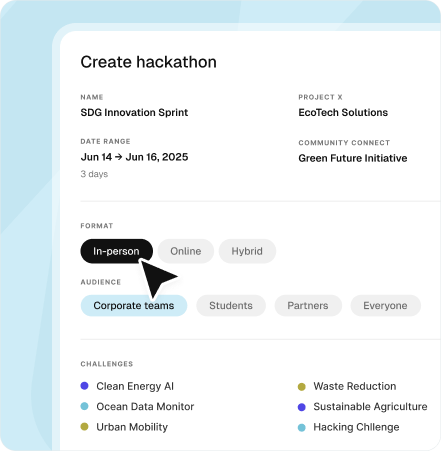Click the 3 days duration text
The height and width of the screenshot is (451, 441).
(x=94, y=174)
